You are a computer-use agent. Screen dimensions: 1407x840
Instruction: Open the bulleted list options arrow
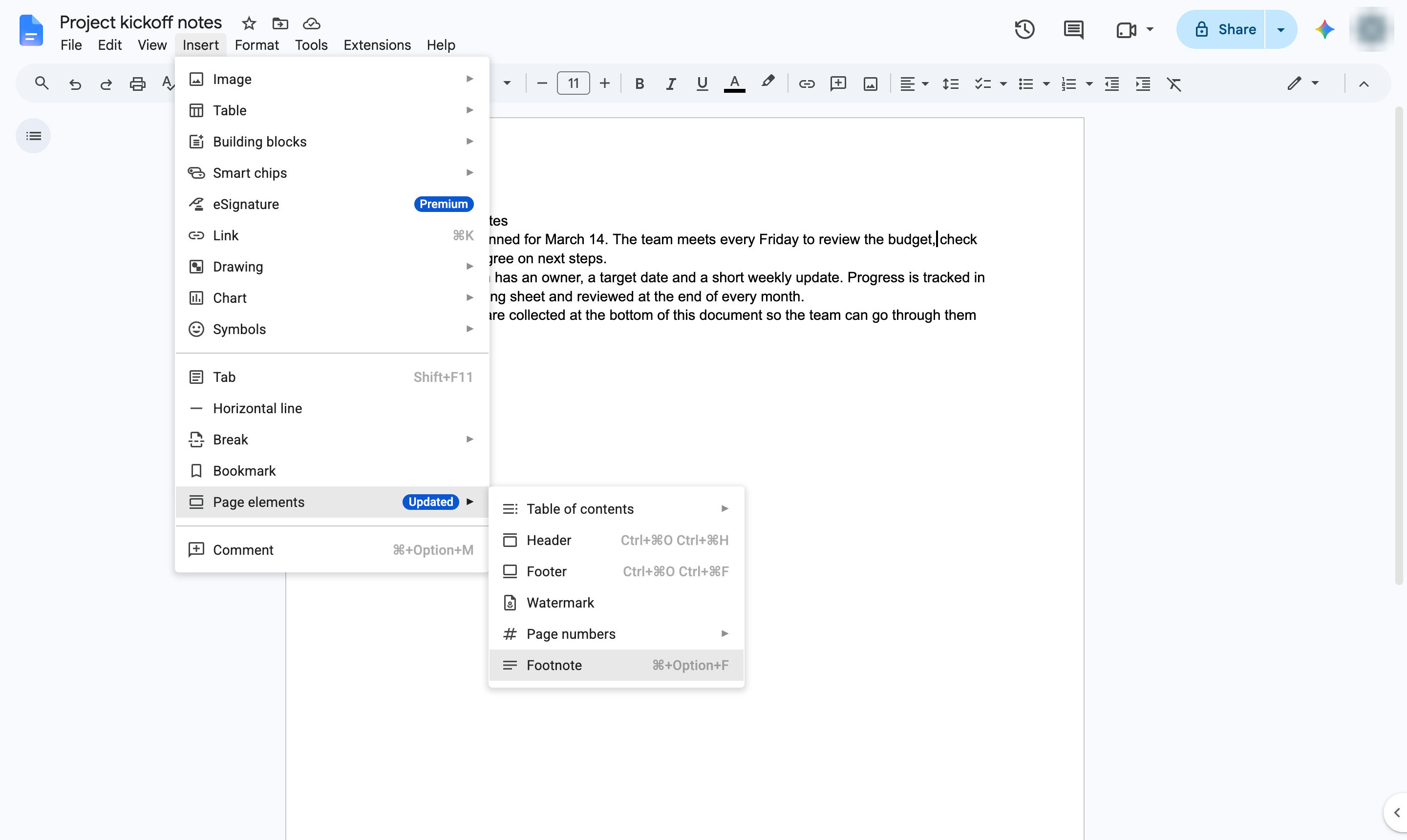(x=1046, y=84)
